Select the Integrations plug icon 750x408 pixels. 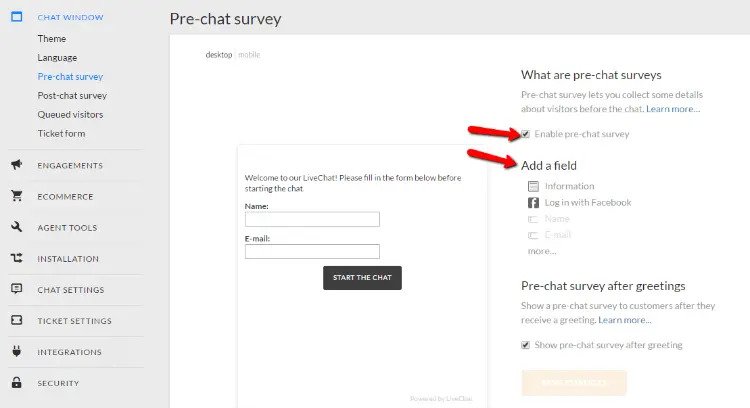pos(17,352)
